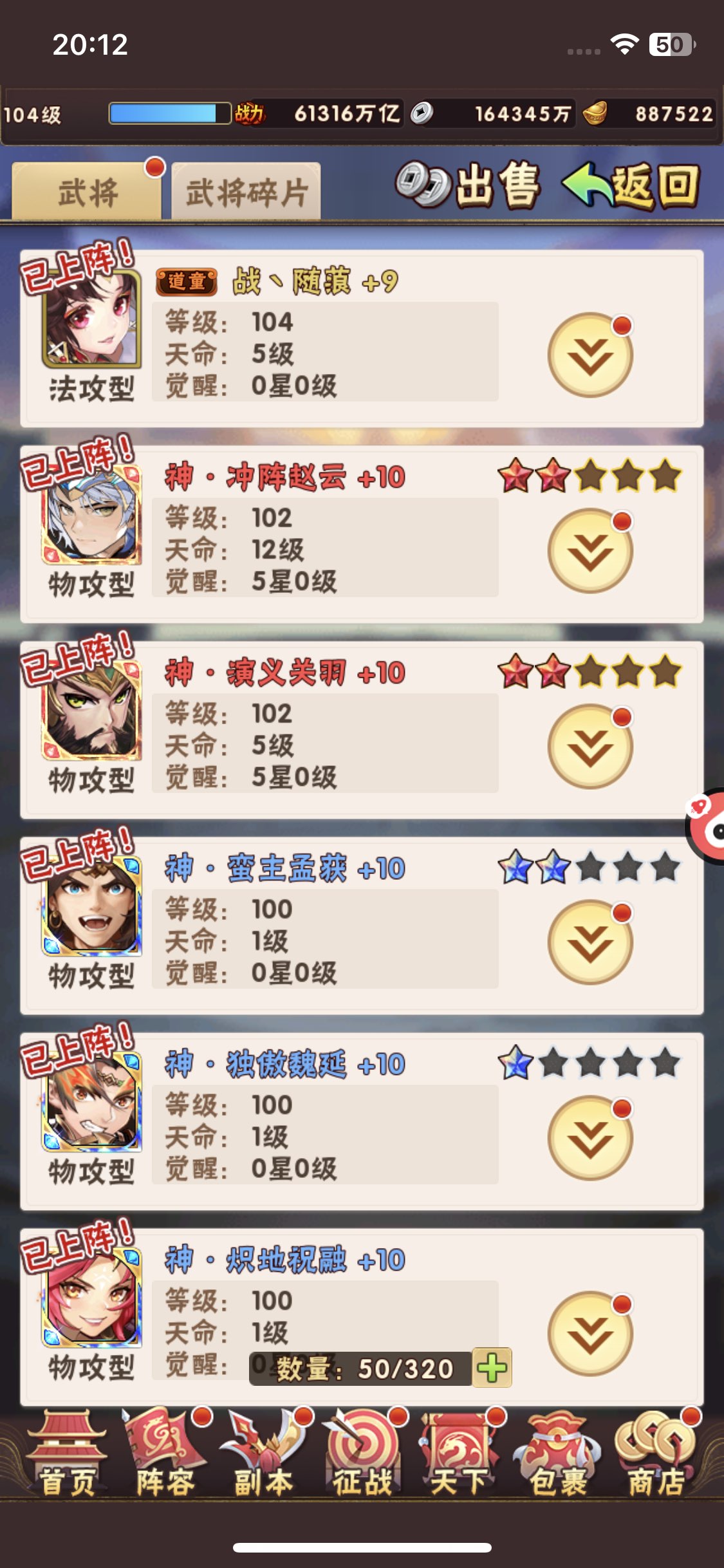Expand the 神·演义关羽 hero details
Screen dimensions: 724x1568
pyautogui.click(x=590, y=747)
